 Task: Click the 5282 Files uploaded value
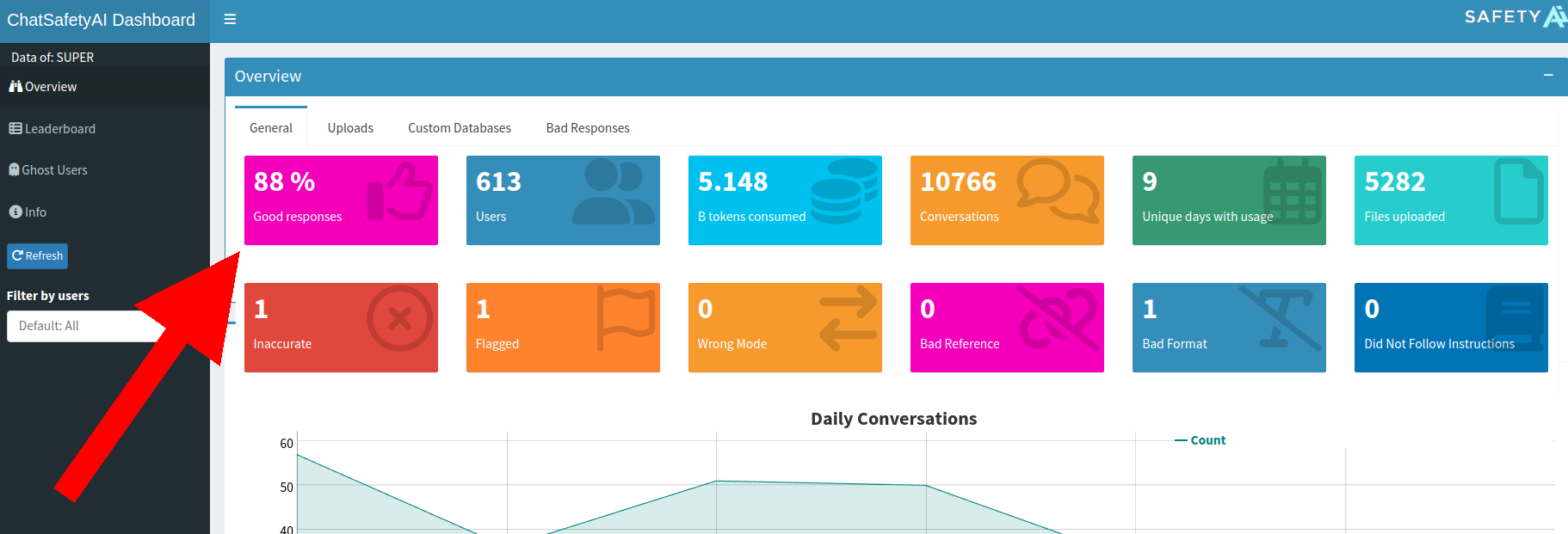pyautogui.click(x=1395, y=181)
